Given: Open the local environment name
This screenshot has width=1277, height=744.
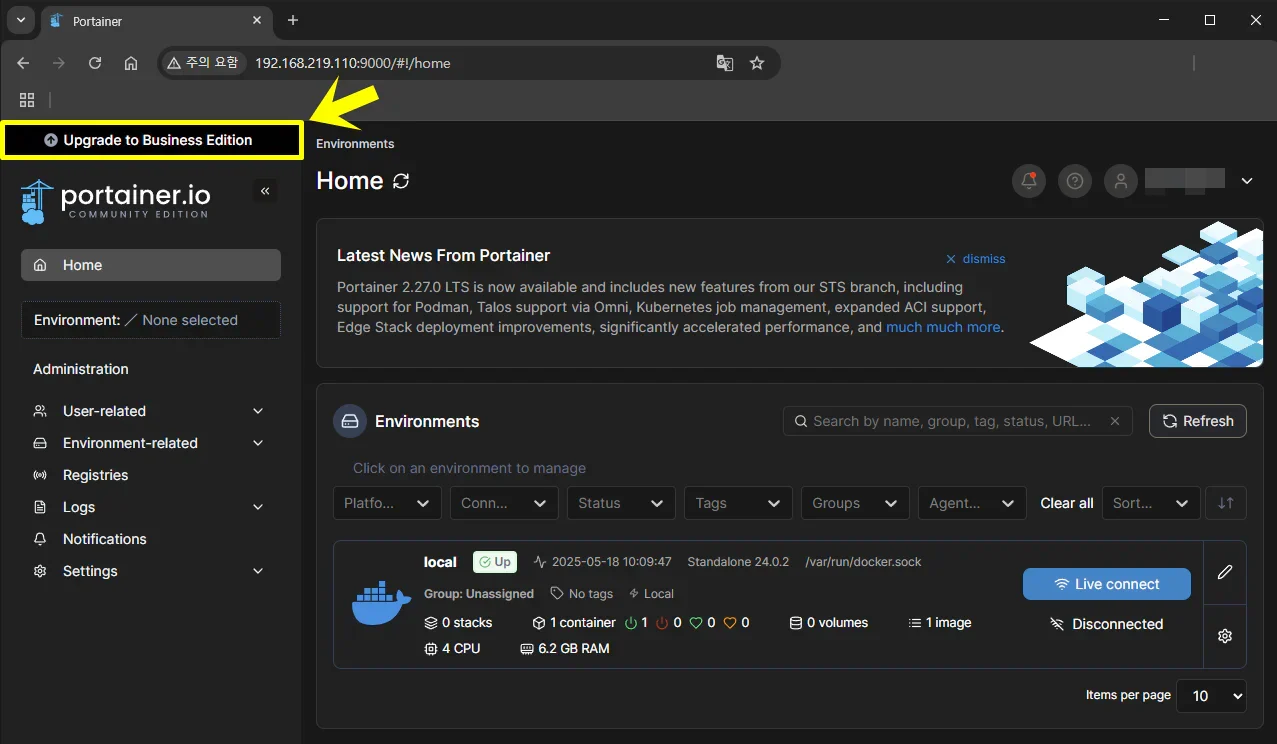Looking at the screenshot, I should 440,562.
